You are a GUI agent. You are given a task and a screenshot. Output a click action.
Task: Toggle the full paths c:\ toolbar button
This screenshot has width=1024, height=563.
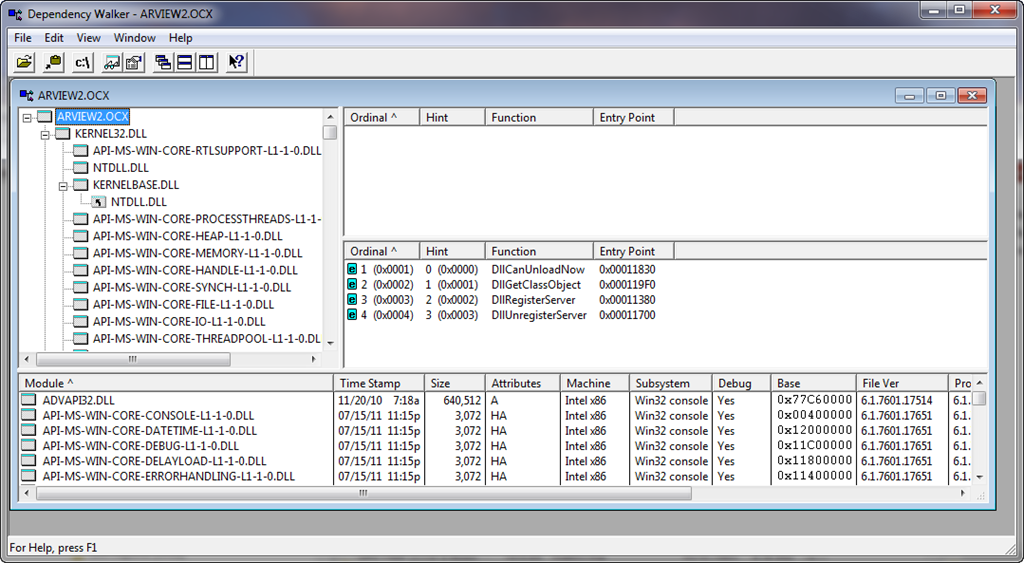point(83,62)
